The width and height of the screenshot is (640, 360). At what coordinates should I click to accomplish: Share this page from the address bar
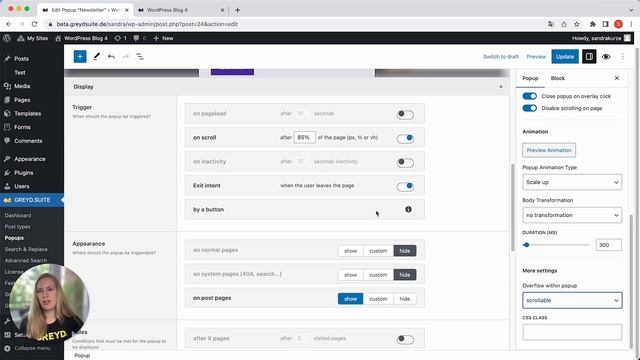564,24
